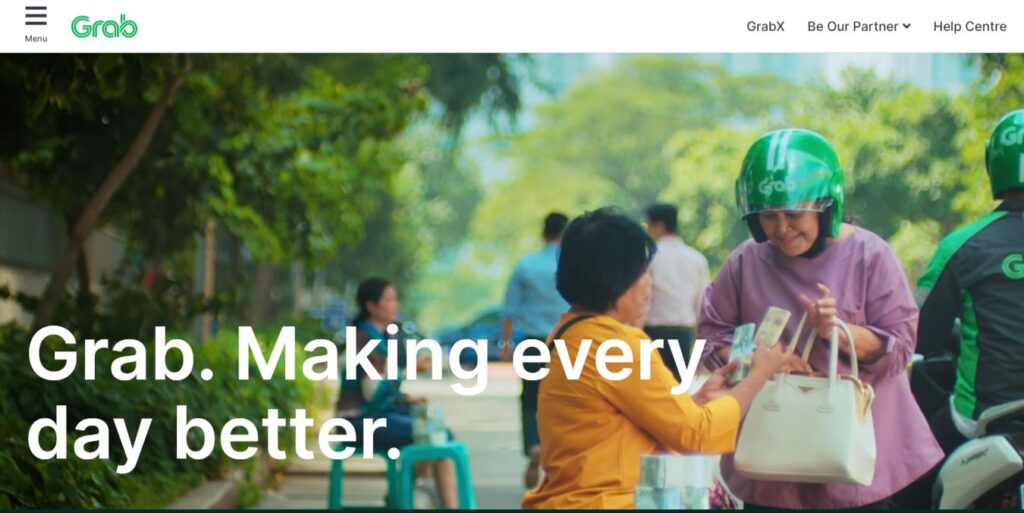Click the partial green helmet at right edge
This screenshot has height=513, width=1024.
[x=1006, y=155]
